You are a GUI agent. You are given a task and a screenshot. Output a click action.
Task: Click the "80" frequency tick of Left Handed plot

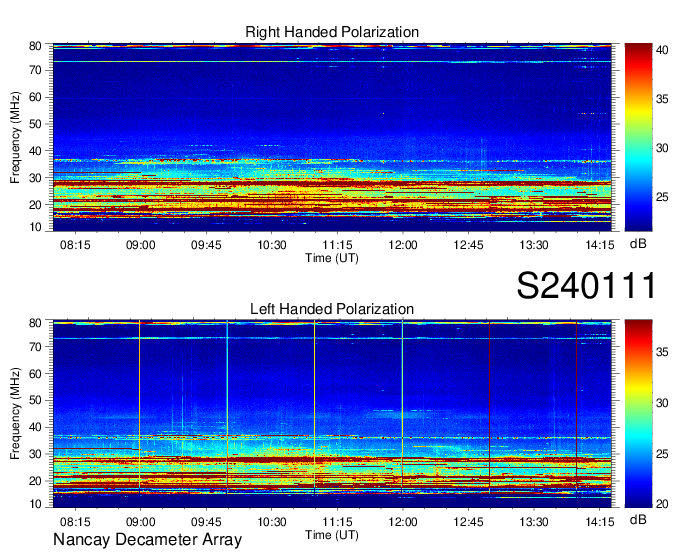(35, 323)
